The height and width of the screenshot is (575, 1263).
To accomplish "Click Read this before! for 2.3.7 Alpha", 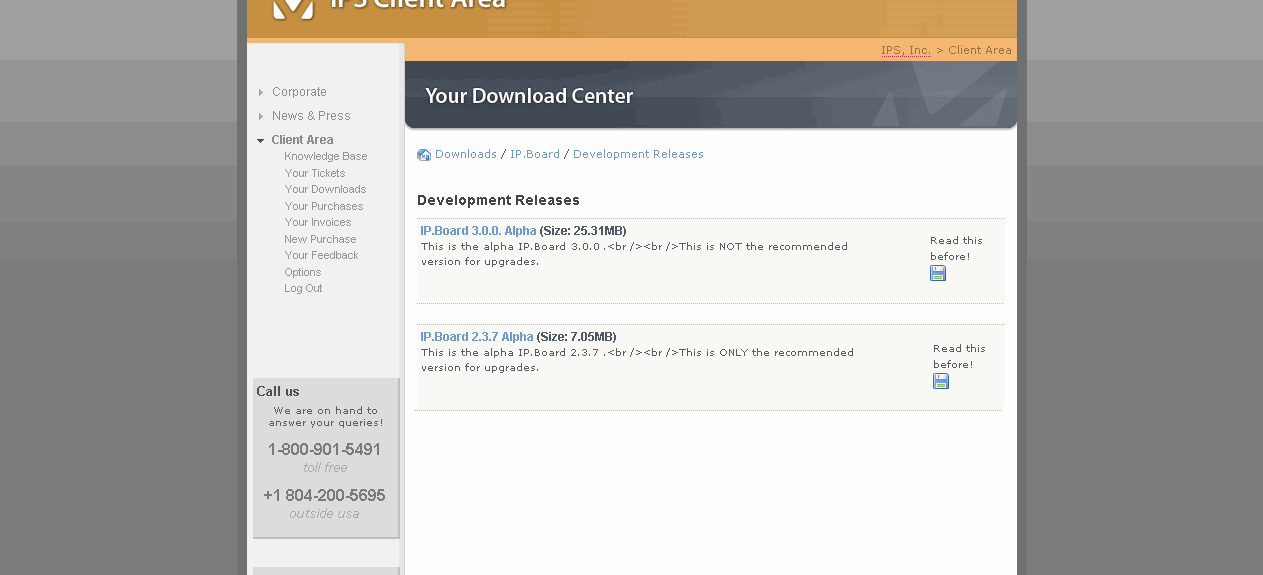I will click(x=959, y=356).
